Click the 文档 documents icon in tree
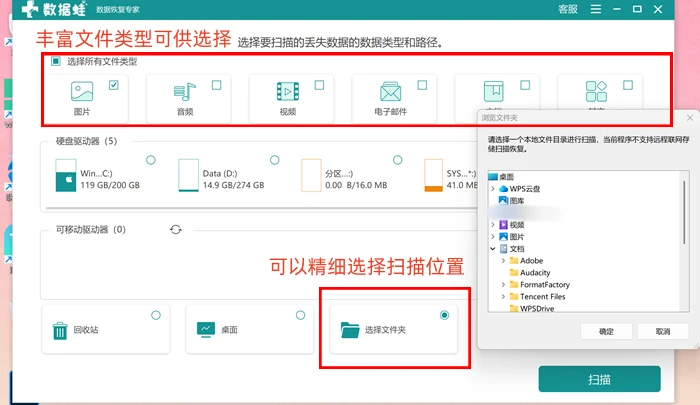This screenshot has height=405, width=700. 504,249
